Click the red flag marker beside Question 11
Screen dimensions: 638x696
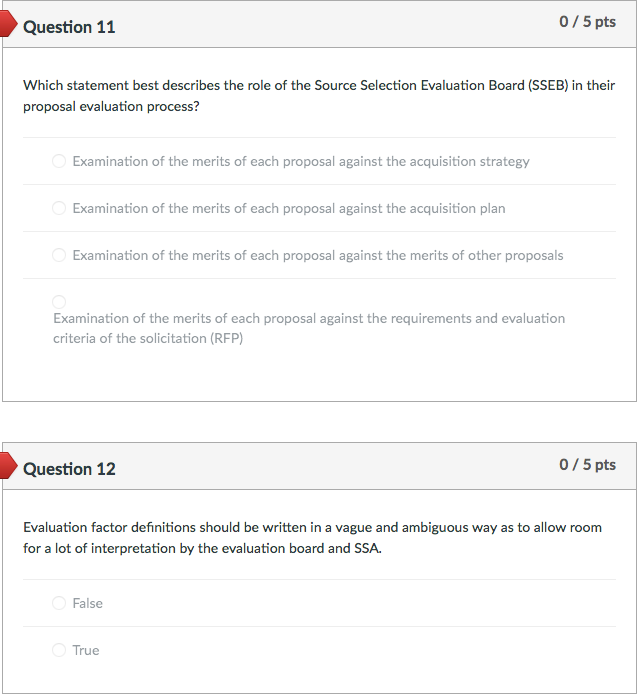click(8, 26)
